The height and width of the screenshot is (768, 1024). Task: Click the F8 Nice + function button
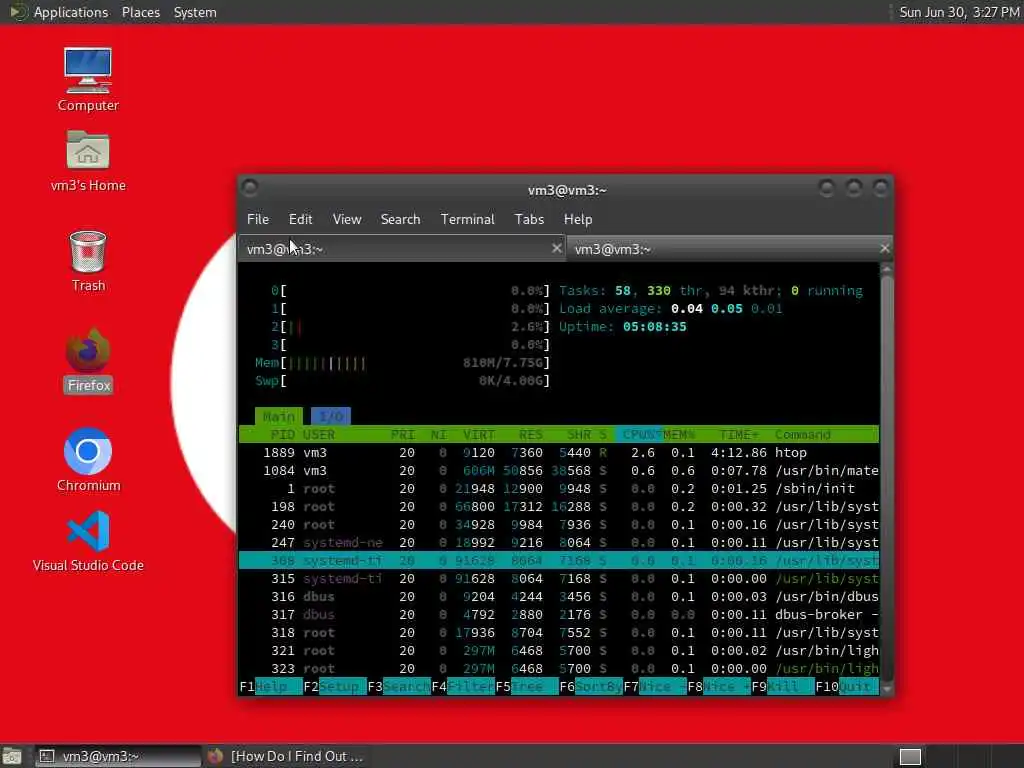pos(718,686)
